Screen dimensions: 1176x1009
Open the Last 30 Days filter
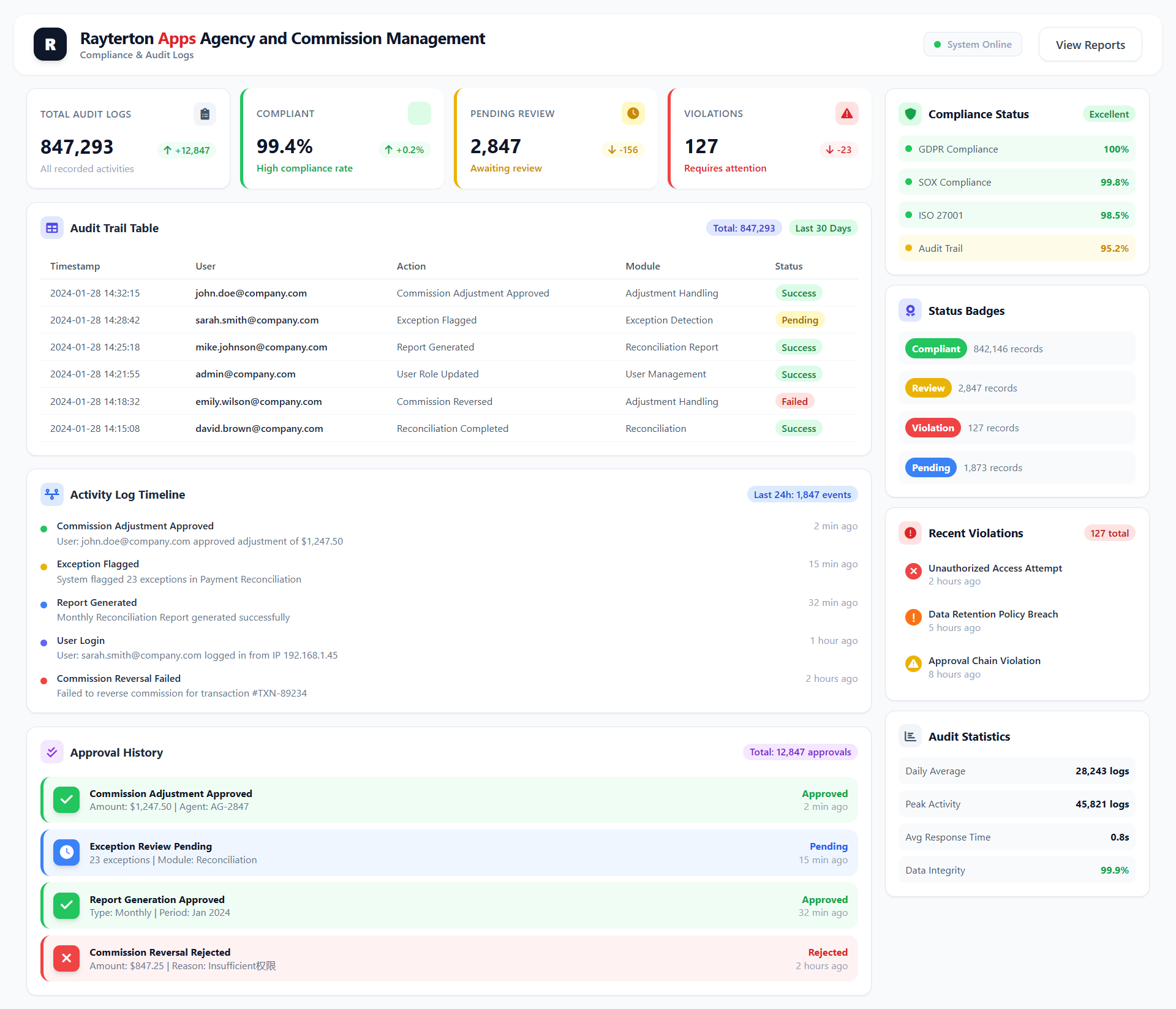(x=823, y=228)
